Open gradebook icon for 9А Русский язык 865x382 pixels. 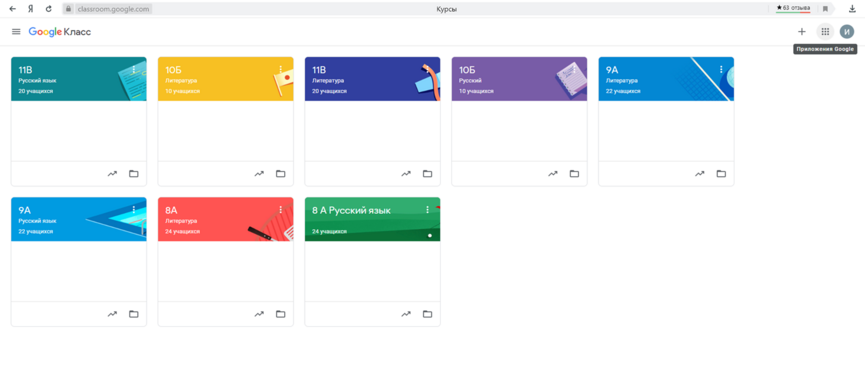coord(113,314)
